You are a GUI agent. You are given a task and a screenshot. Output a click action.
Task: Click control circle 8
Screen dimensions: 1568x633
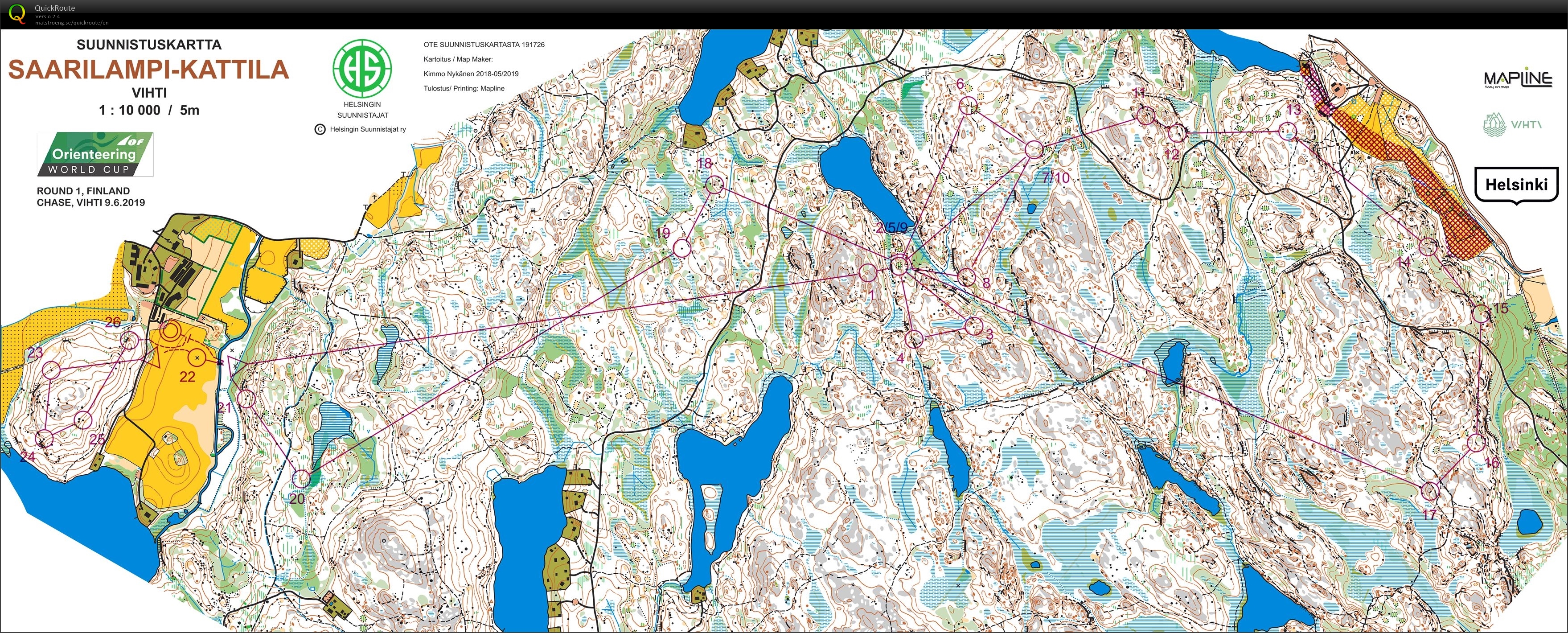(967, 277)
